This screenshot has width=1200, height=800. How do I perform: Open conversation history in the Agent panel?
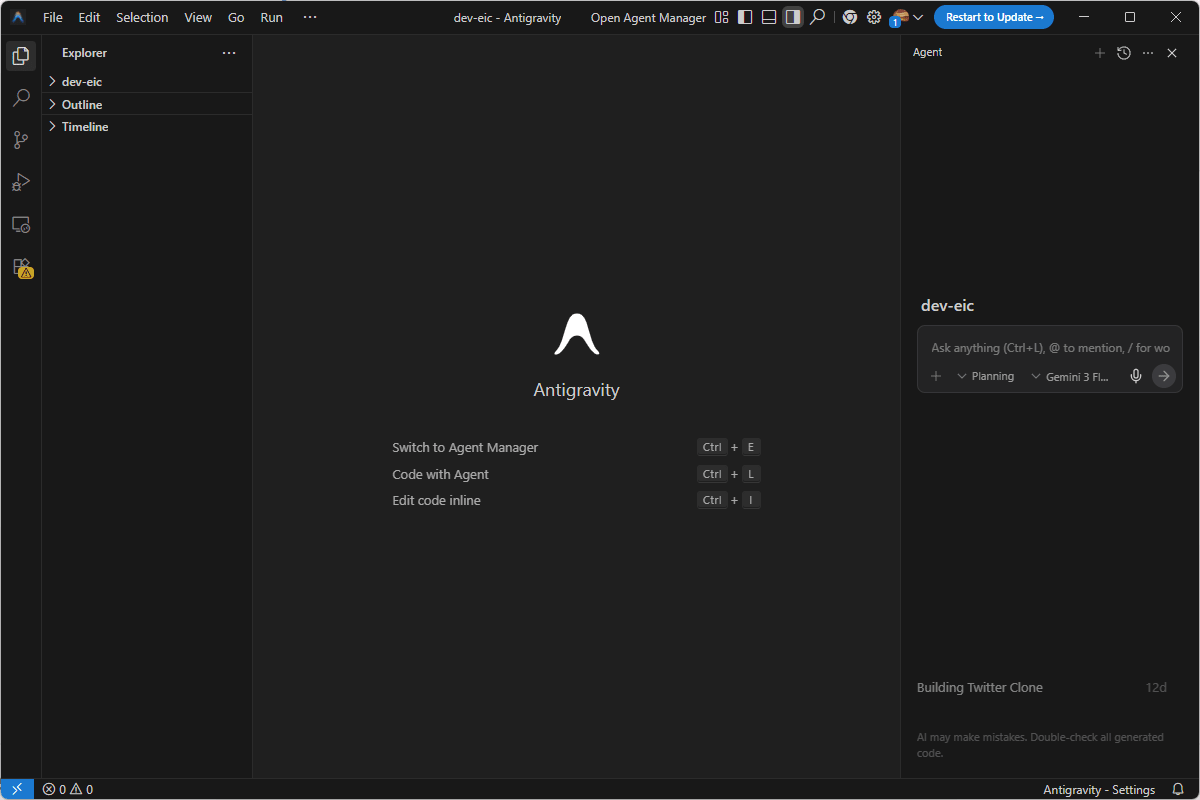tap(1123, 52)
